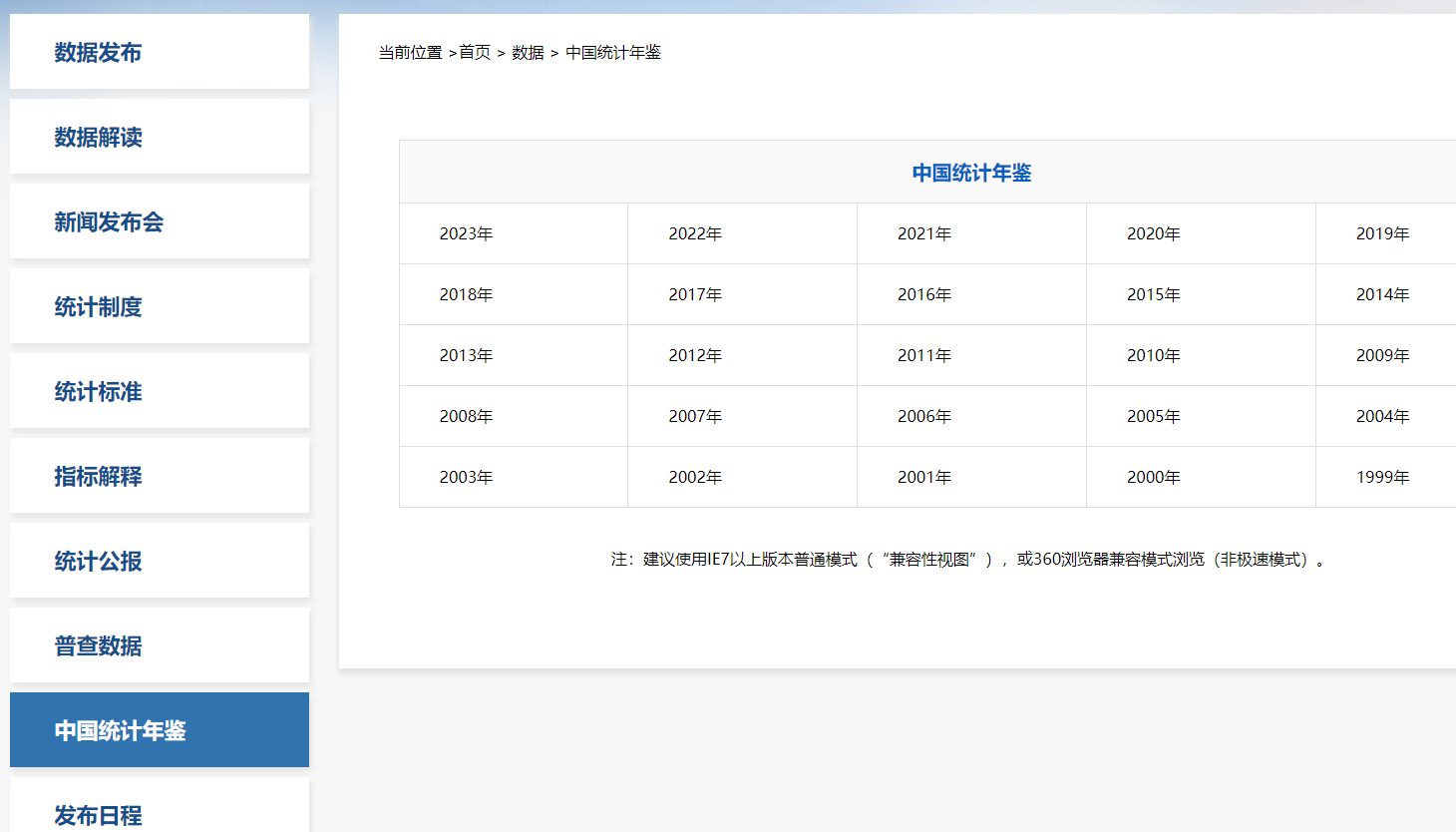
Task: Click the 数据 breadcrumb link
Action: click(528, 53)
